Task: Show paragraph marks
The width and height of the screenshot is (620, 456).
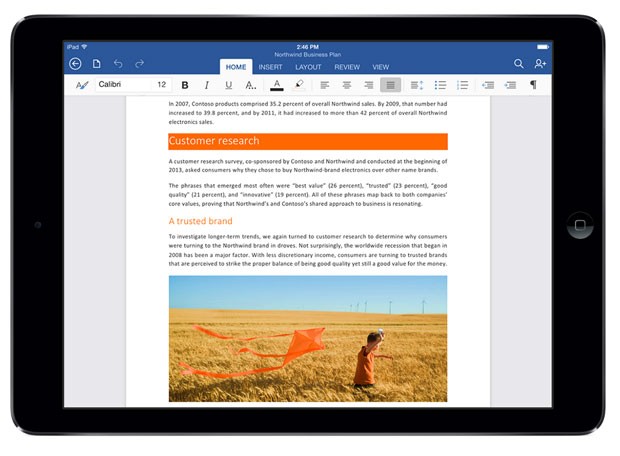Action: tap(533, 85)
